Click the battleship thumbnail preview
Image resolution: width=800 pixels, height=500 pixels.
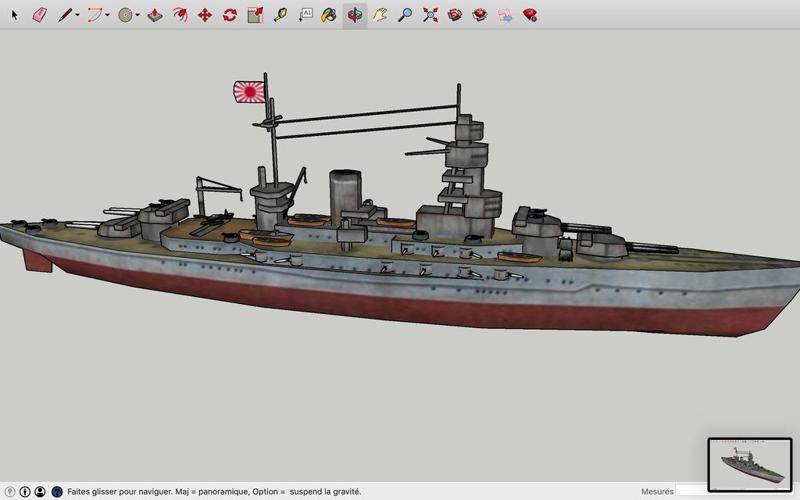click(749, 465)
